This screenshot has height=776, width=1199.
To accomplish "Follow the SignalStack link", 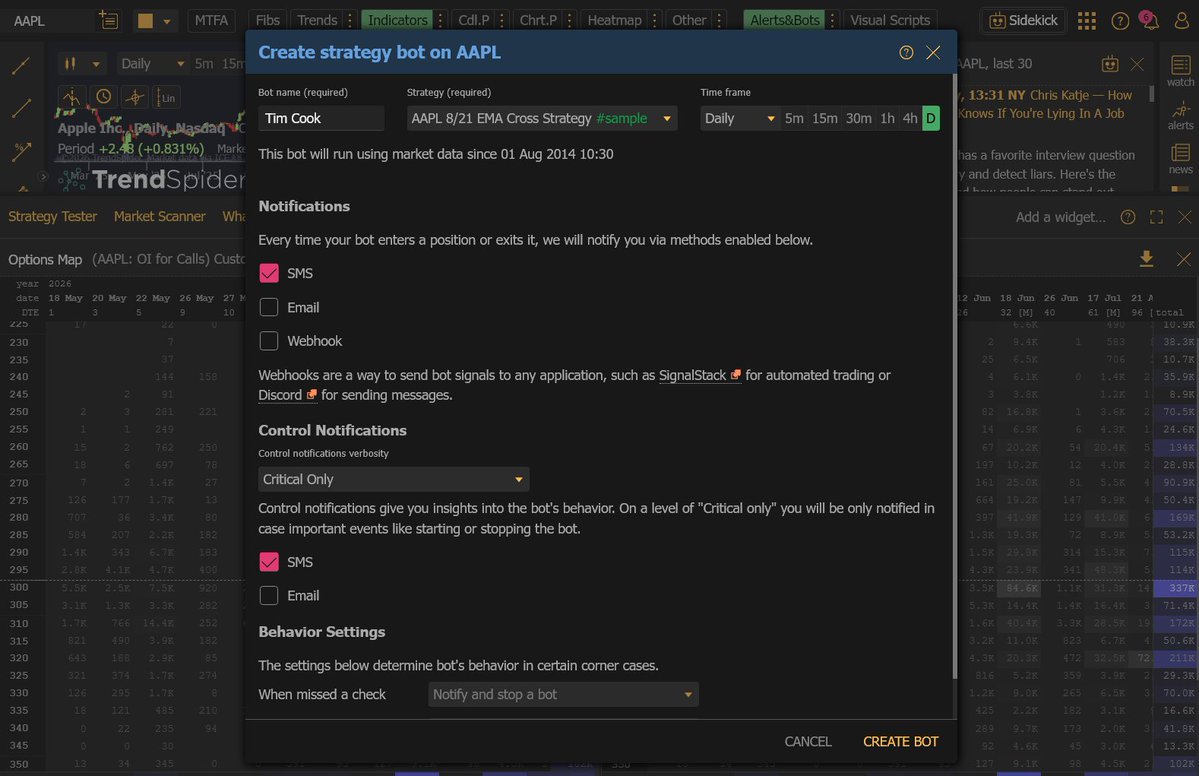I will coord(700,375).
